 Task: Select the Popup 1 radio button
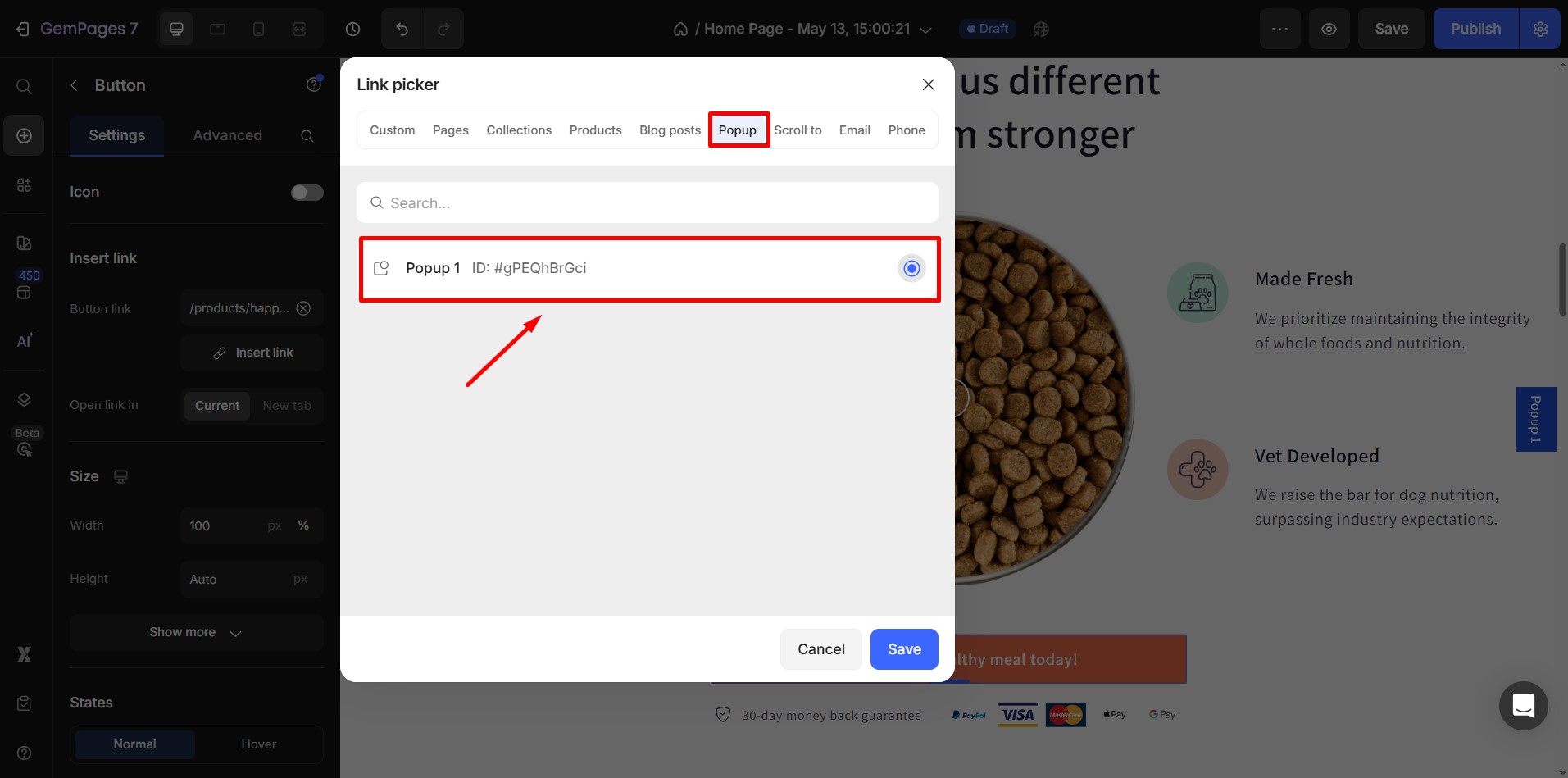(x=911, y=268)
